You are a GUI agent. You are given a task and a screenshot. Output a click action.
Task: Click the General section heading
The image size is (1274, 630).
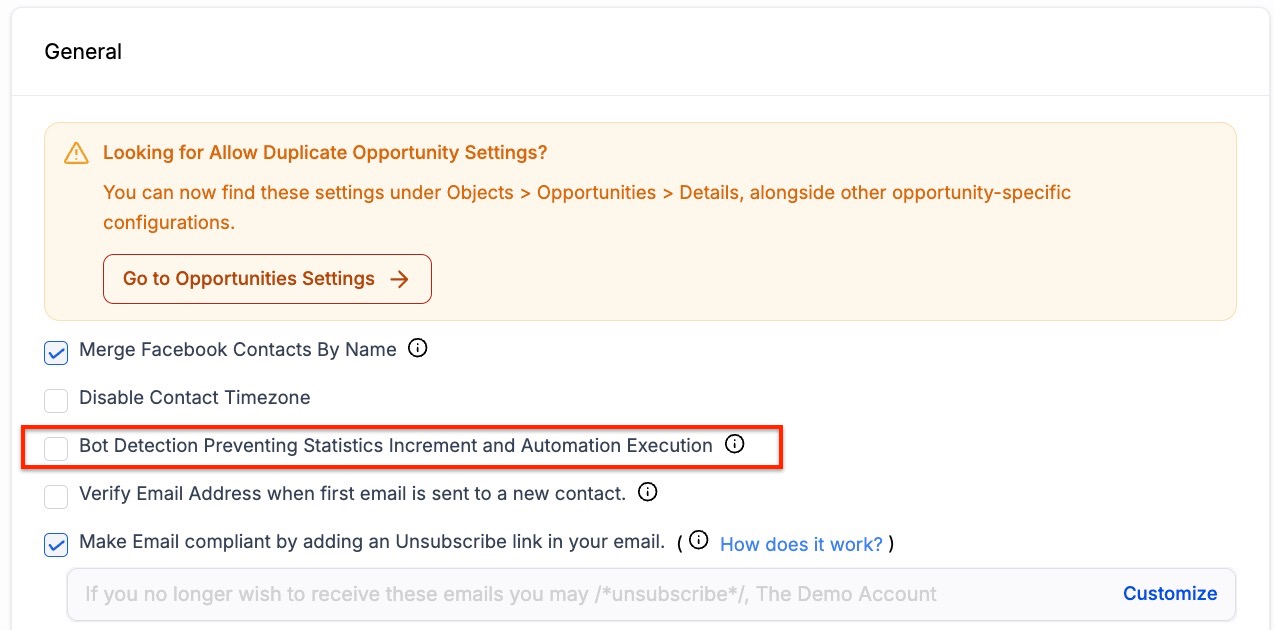point(83,52)
